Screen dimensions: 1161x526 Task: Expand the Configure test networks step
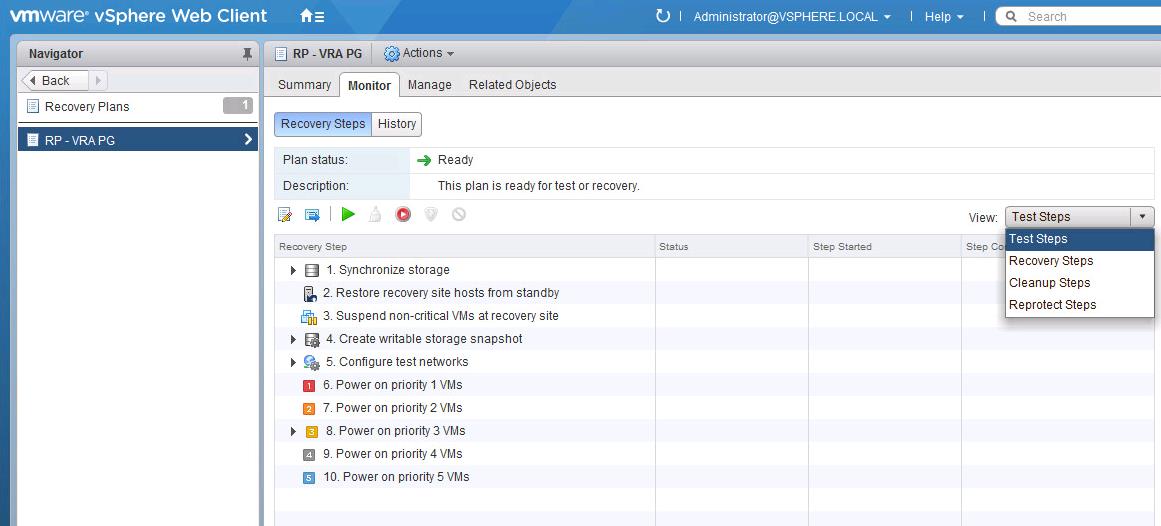(x=293, y=362)
